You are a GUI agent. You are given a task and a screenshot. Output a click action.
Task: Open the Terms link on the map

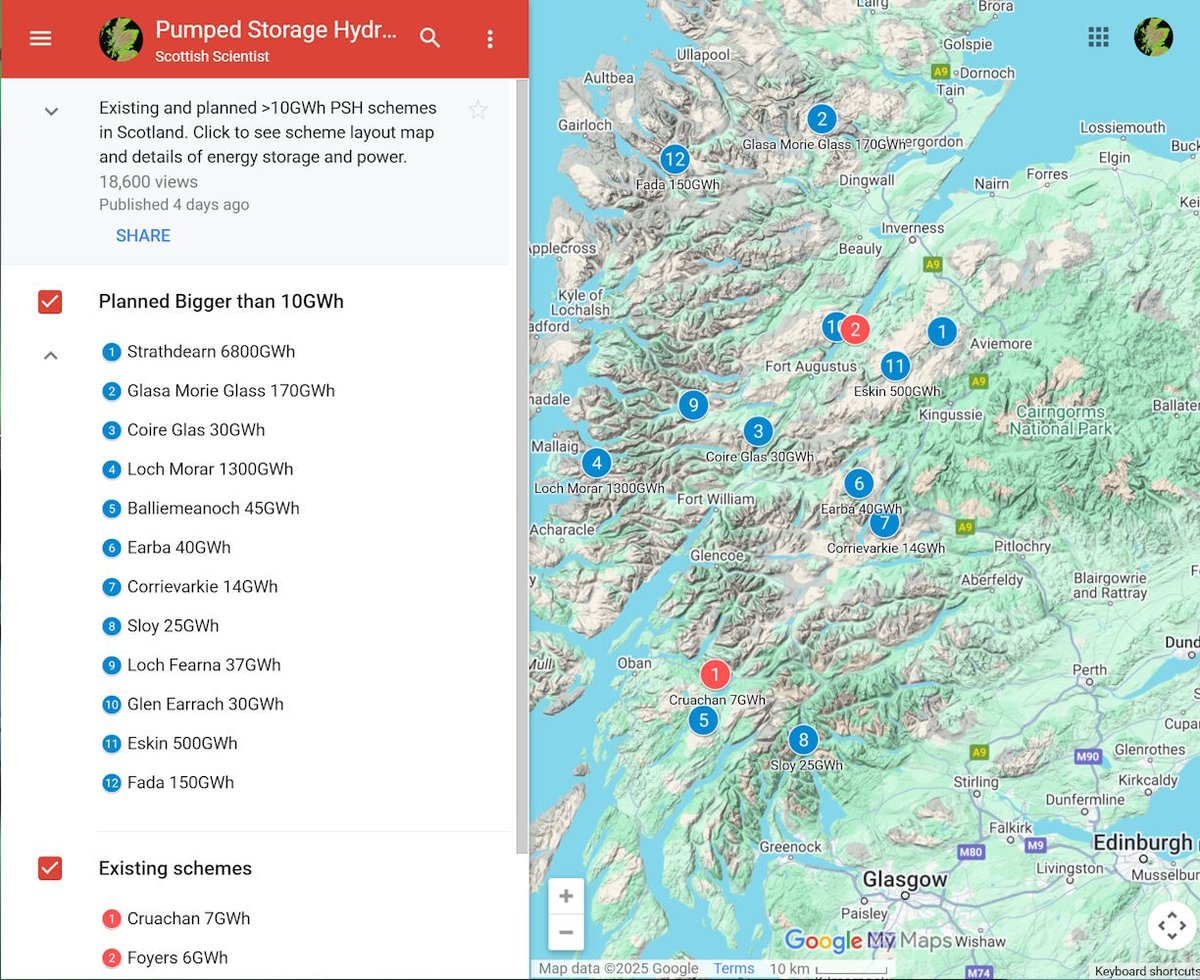(734, 969)
